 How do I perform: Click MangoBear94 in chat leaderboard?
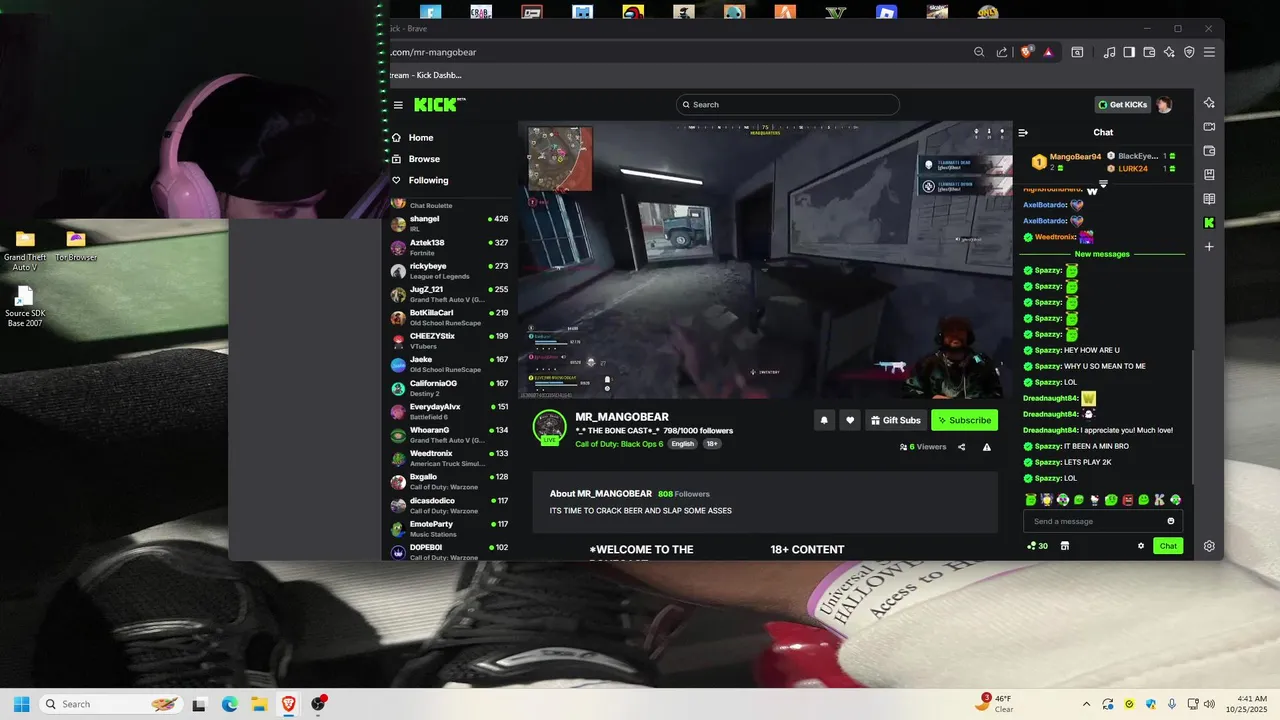(x=1075, y=157)
